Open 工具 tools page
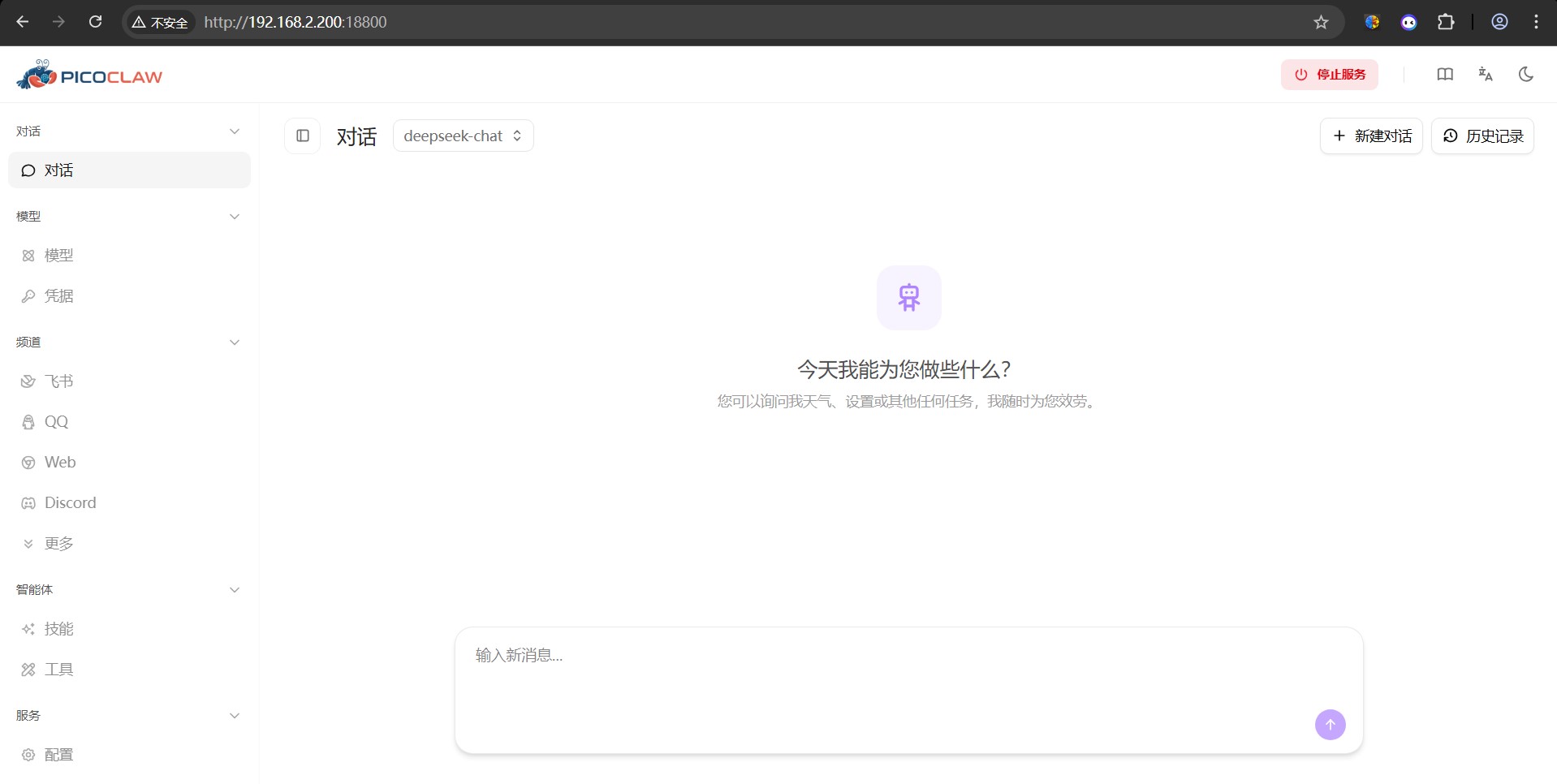 click(x=129, y=670)
